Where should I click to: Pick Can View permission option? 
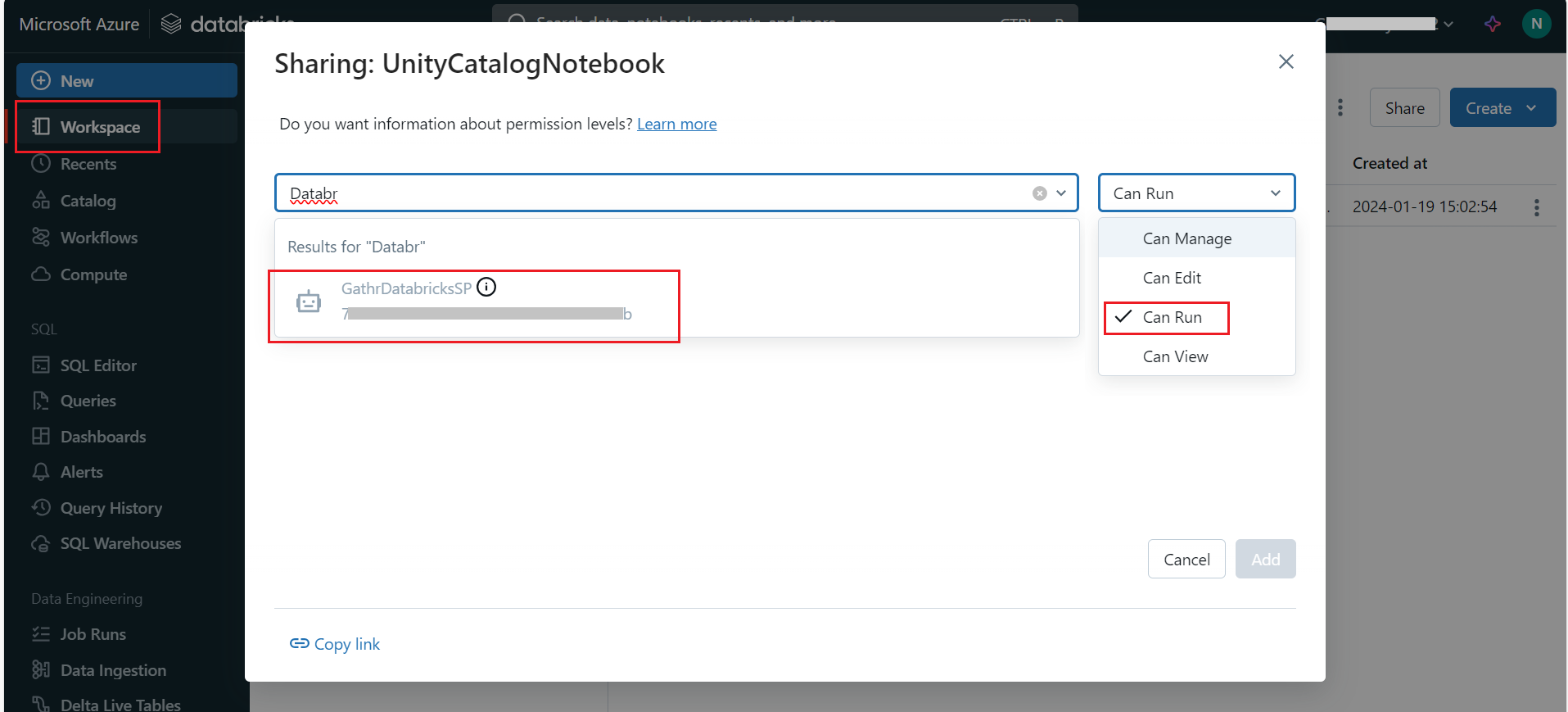click(x=1175, y=356)
